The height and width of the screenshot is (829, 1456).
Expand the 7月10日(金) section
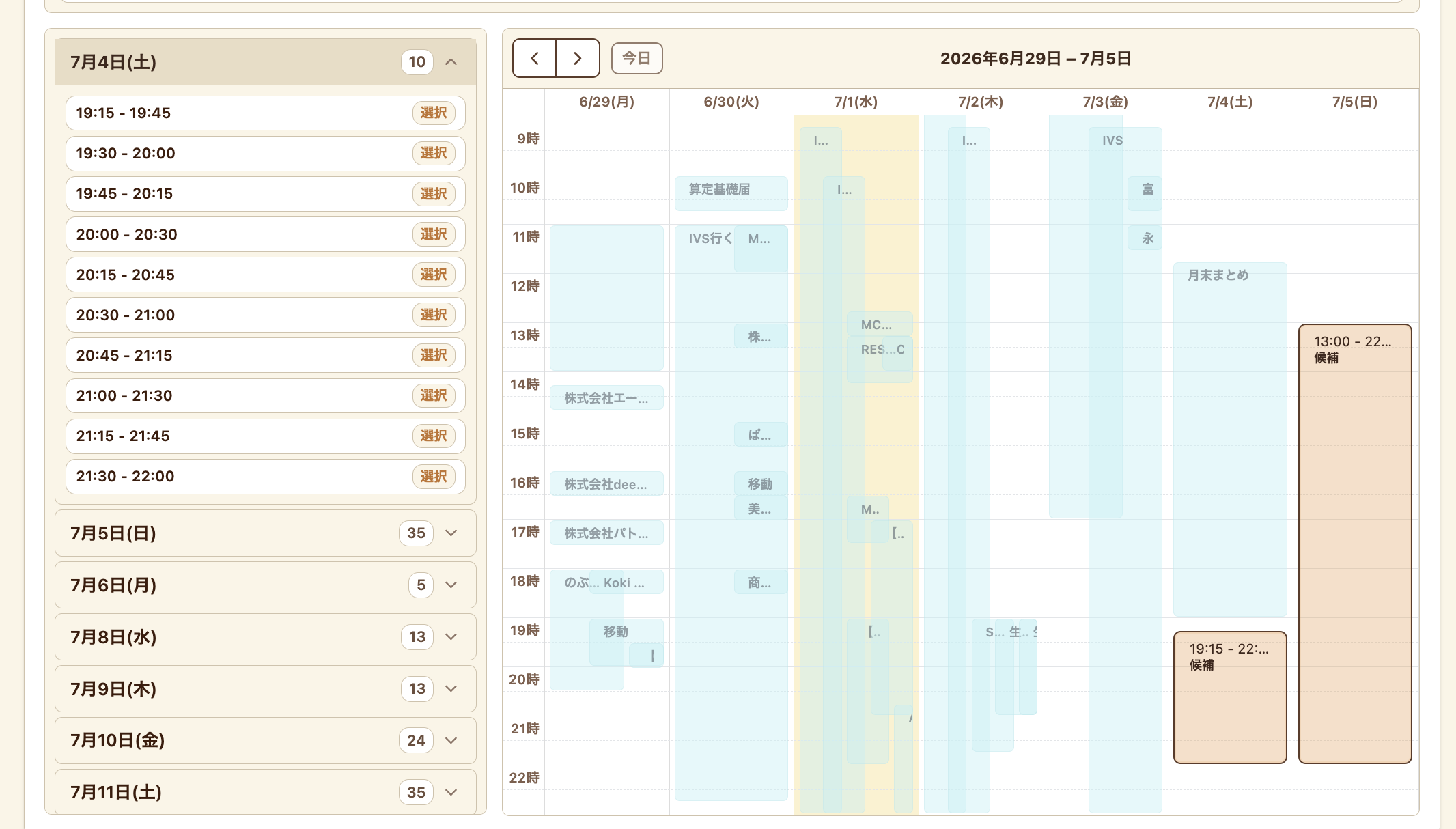(x=266, y=741)
